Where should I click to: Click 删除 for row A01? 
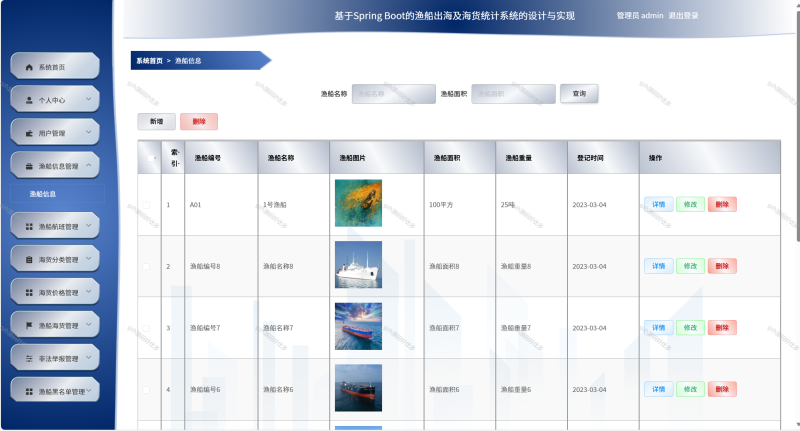[722, 205]
